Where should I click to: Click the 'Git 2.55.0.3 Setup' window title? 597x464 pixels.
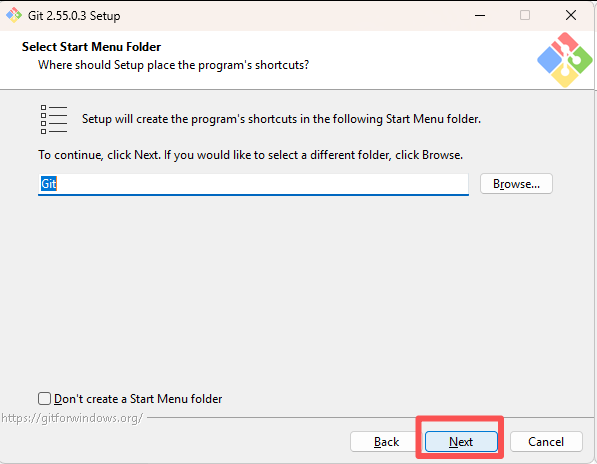(x=74, y=16)
